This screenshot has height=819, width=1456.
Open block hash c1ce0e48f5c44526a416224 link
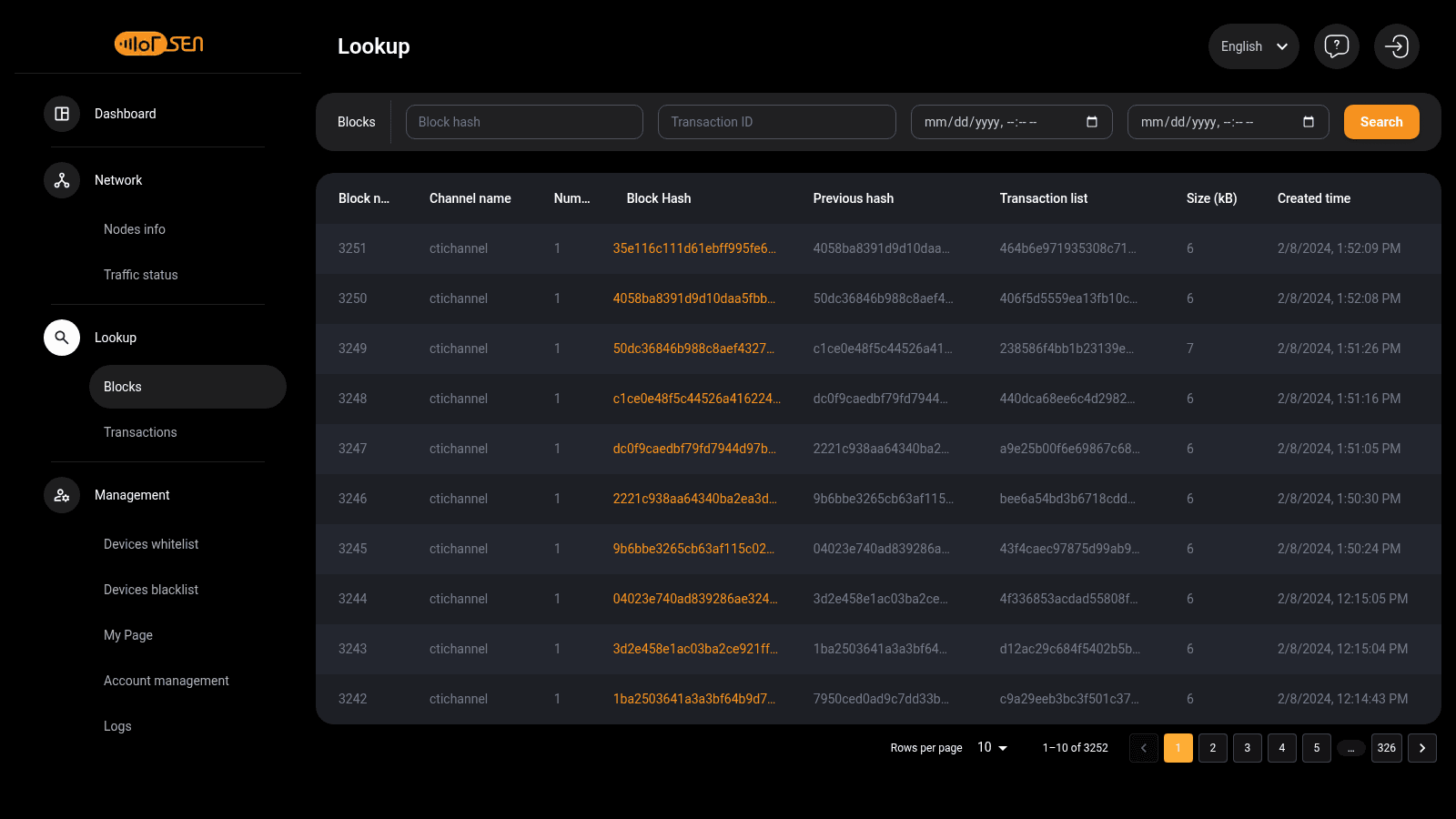[697, 399]
